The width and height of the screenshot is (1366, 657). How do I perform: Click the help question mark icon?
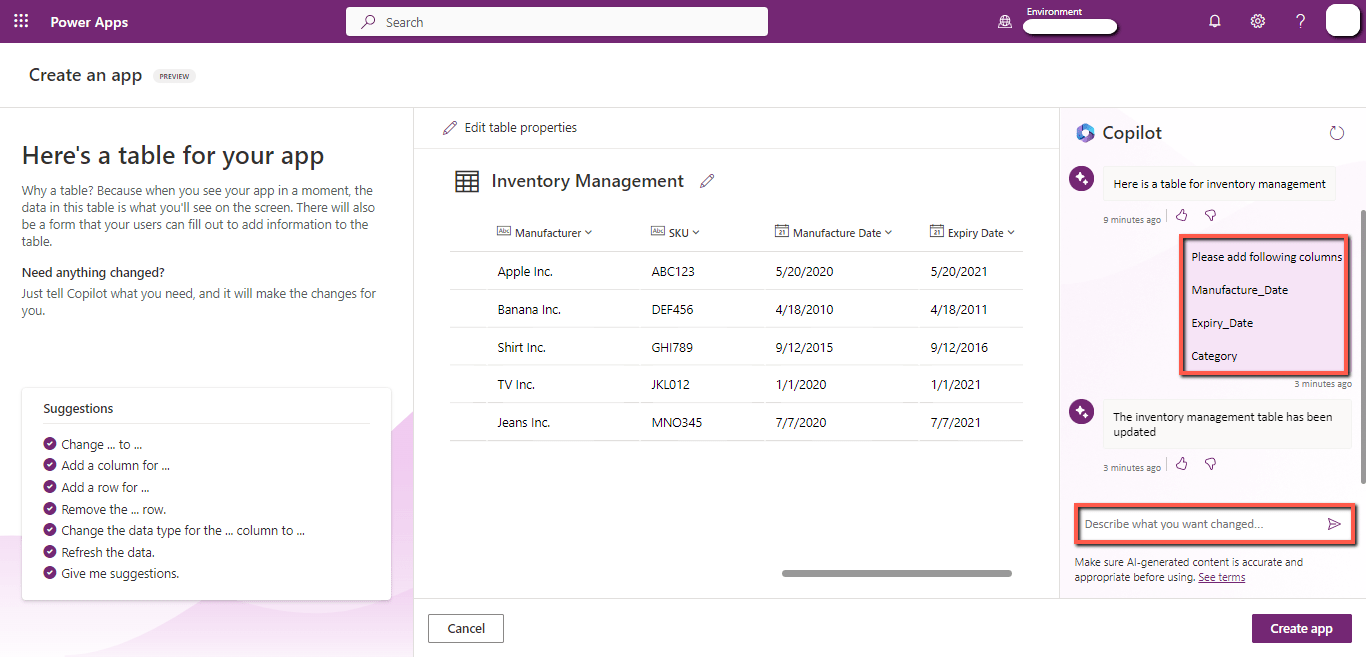coord(1301,21)
